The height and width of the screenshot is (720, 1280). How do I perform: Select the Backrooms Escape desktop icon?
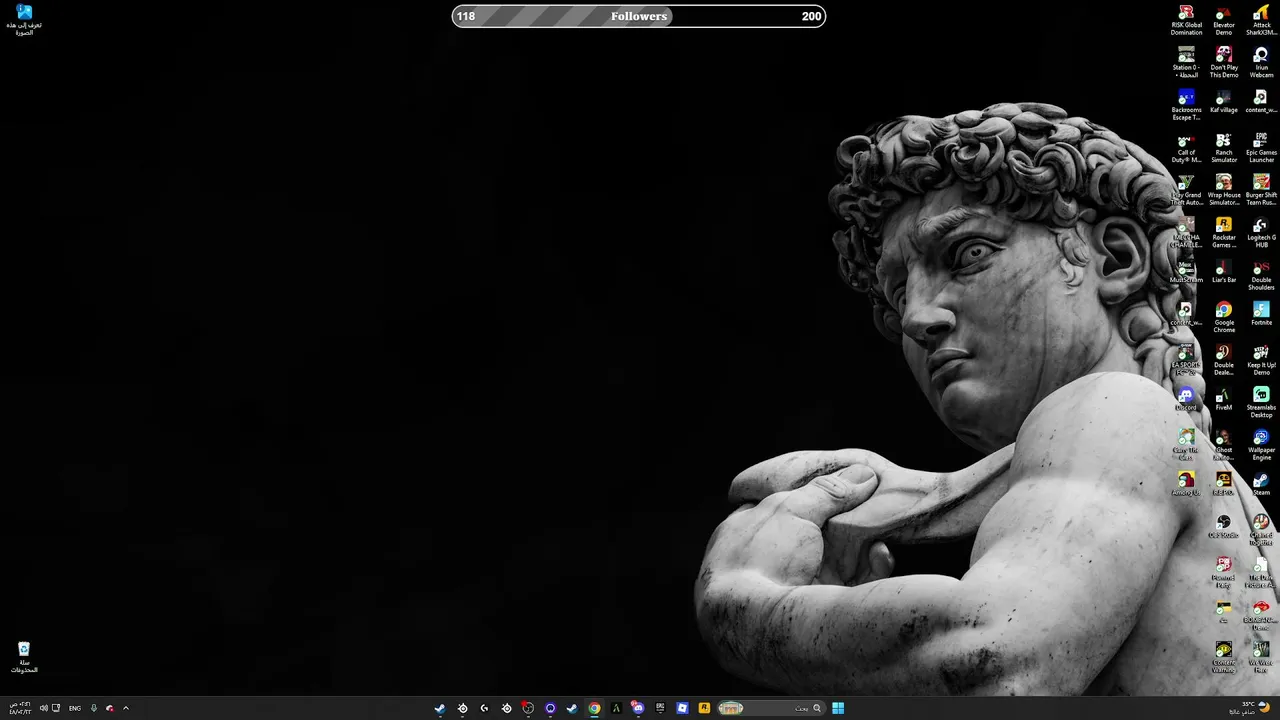coord(1186,105)
